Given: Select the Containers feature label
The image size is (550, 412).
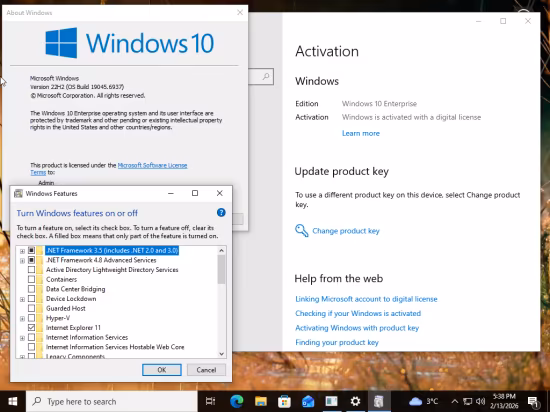Looking at the screenshot, I should pyautogui.click(x=61, y=279).
